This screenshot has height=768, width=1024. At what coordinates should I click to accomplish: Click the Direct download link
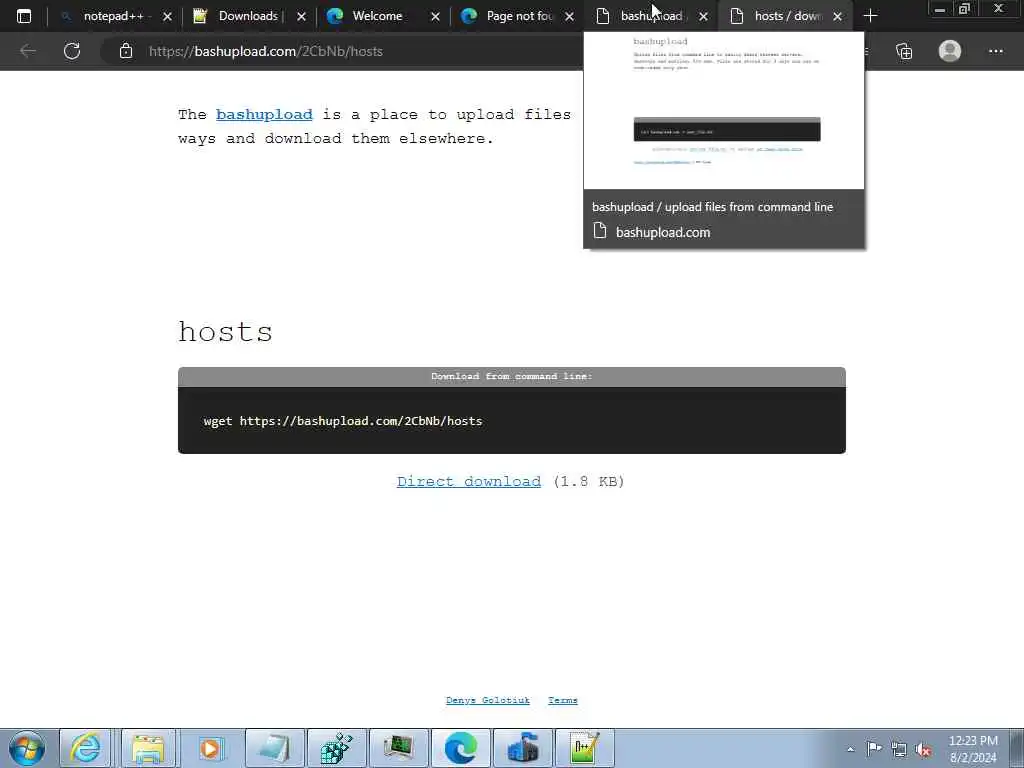469,481
